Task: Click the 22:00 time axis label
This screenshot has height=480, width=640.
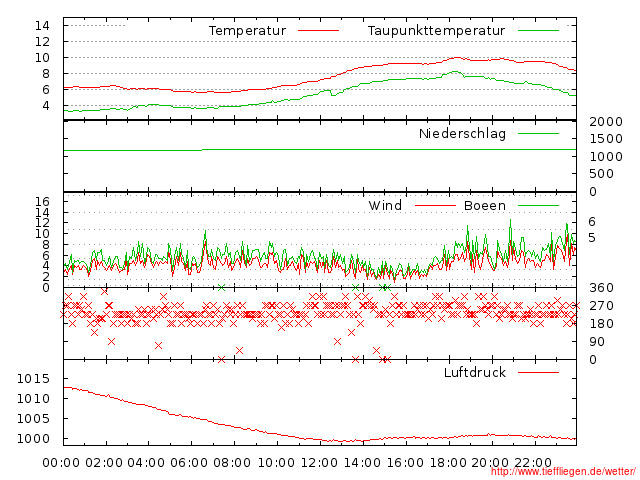Action: tap(533, 463)
